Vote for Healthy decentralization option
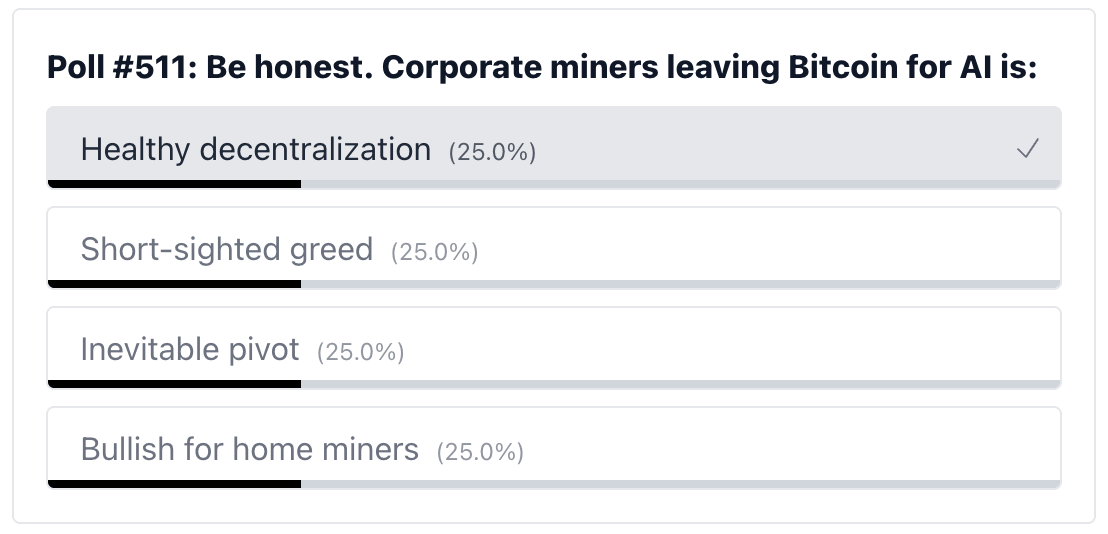 coord(255,150)
